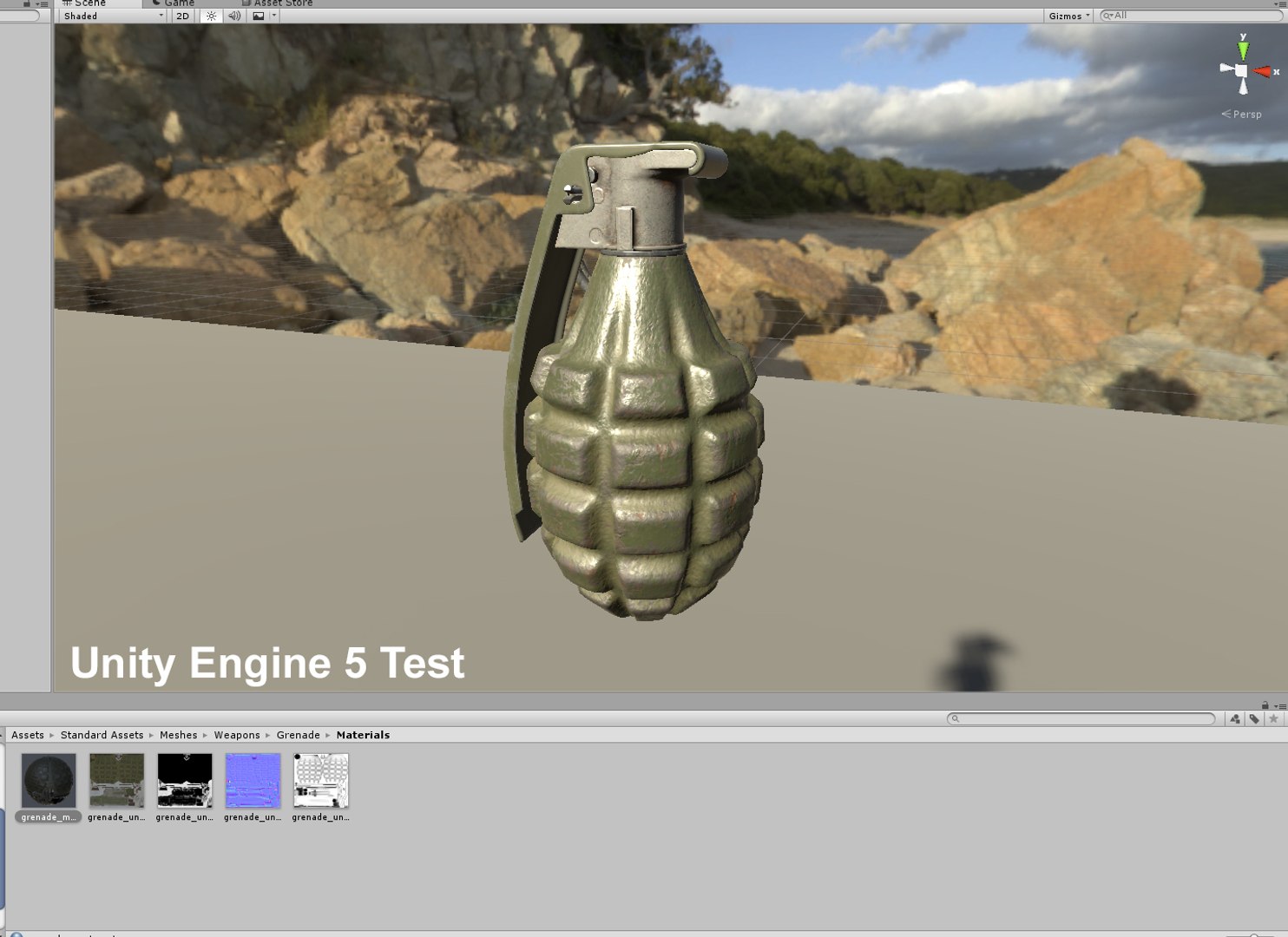Click the grenade_m... file name label
The height and width of the screenshot is (937, 1288).
click(49, 817)
